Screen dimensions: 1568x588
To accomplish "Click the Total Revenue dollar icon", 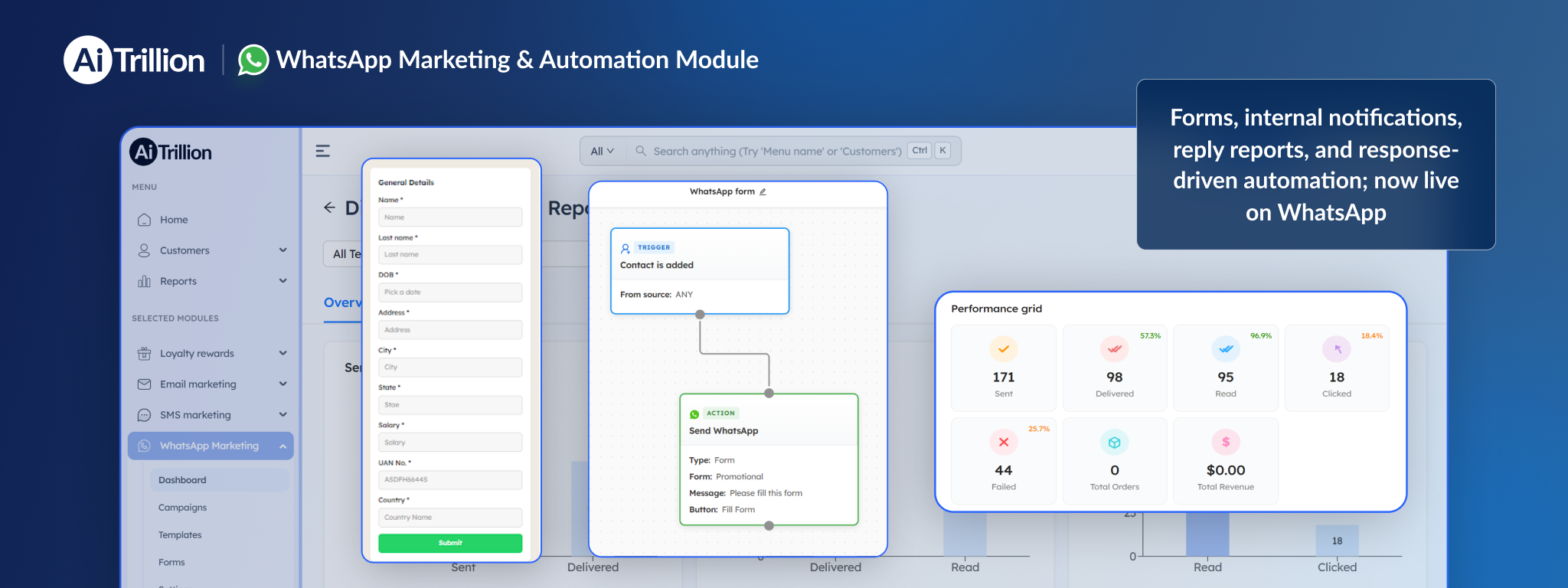I will pos(1226,442).
